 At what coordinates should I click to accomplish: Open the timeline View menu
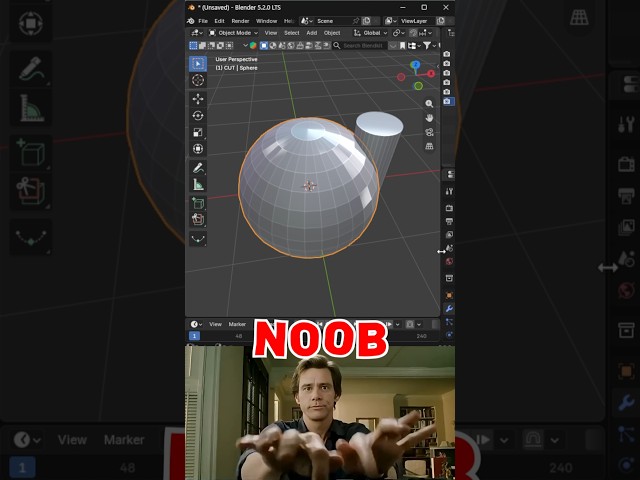click(x=215, y=324)
